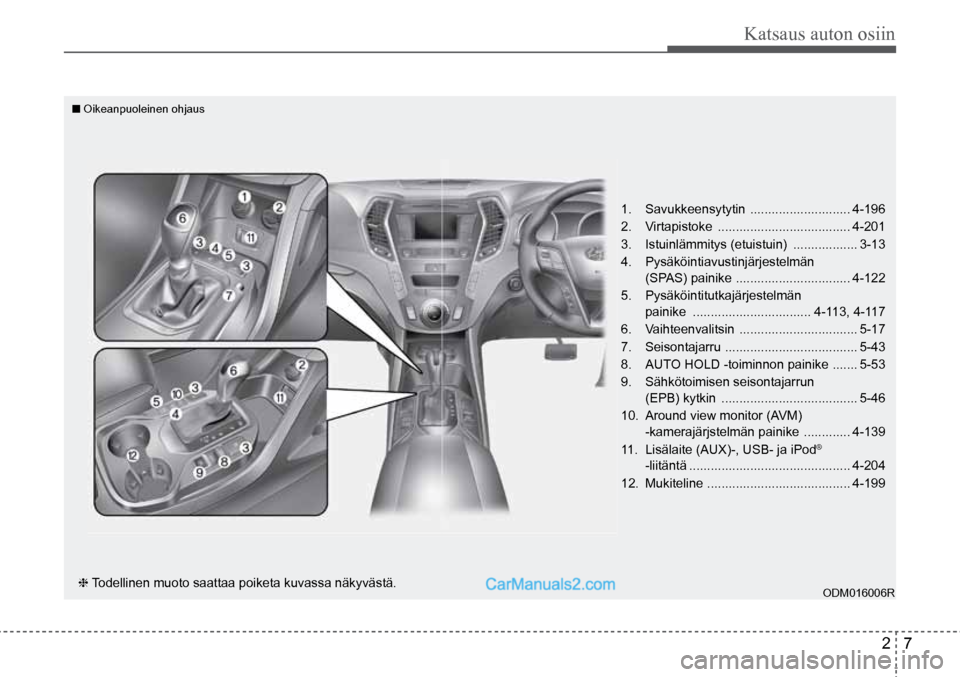Click page reference "3-13"
Image resolution: width=960 pixels, height=677 pixels.
[x=872, y=244]
